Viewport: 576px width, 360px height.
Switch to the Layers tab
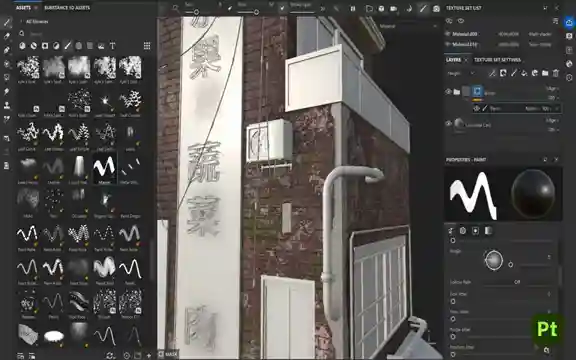pyautogui.click(x=453, y=60)
